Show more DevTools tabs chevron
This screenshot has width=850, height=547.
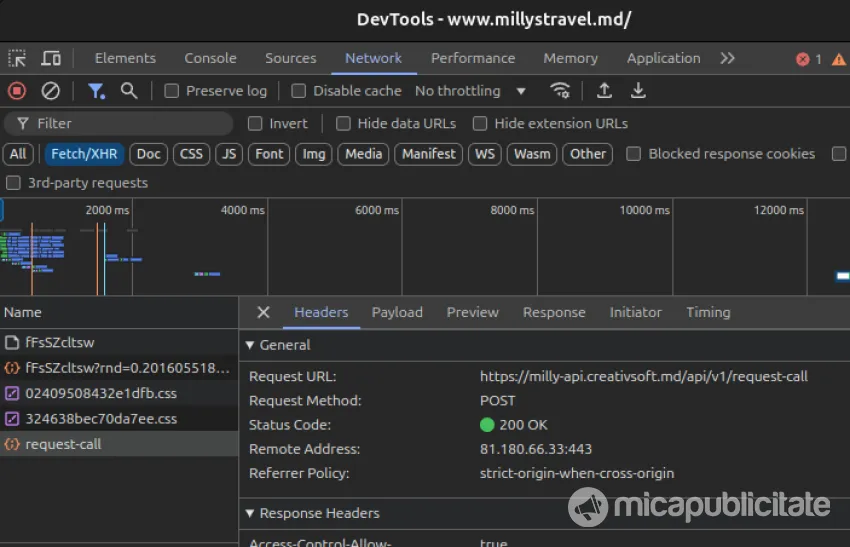tap(727, 58)
